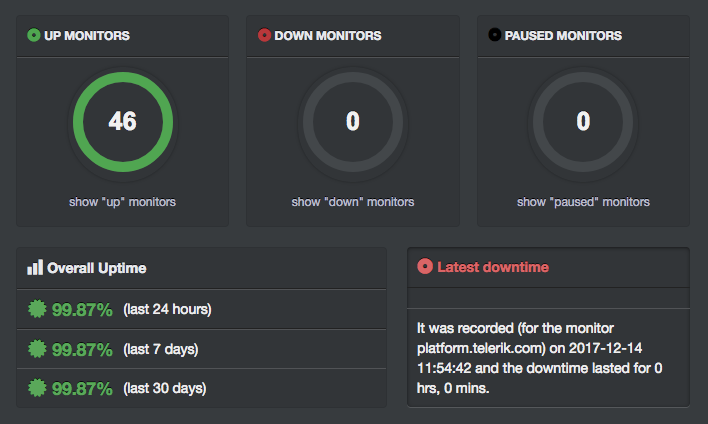Select the "(last 24 hours)" uptime label
The height and width of the screenshot is (424, 708).
167,309
